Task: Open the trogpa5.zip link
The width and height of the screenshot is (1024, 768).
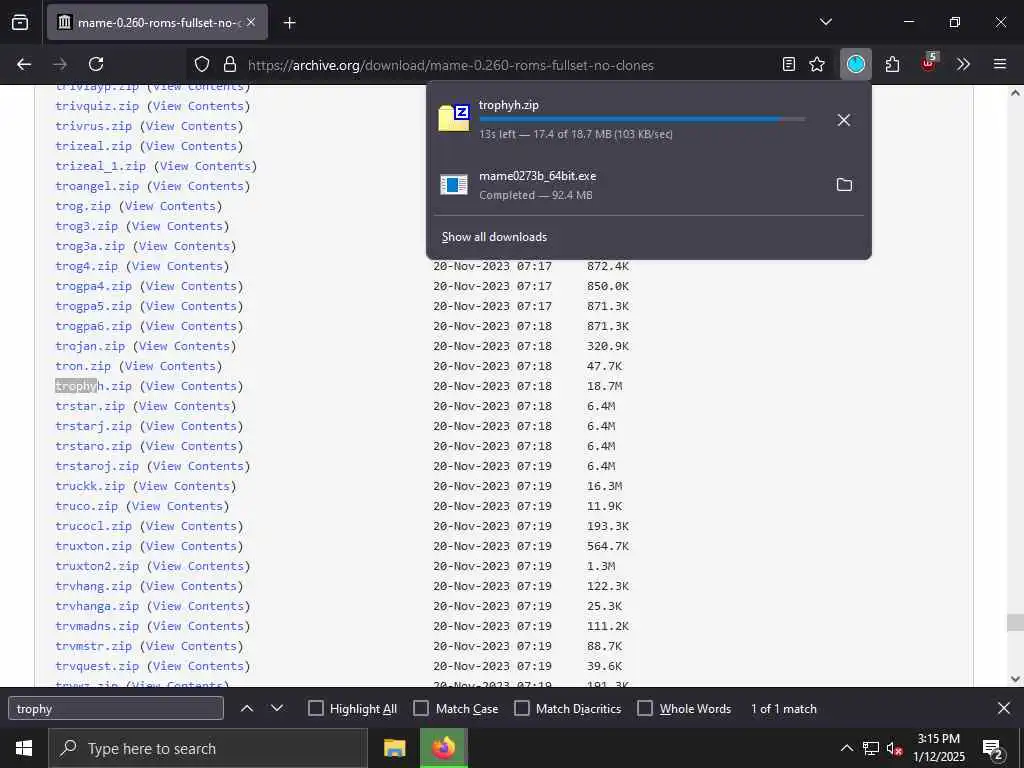Action: 93,306
